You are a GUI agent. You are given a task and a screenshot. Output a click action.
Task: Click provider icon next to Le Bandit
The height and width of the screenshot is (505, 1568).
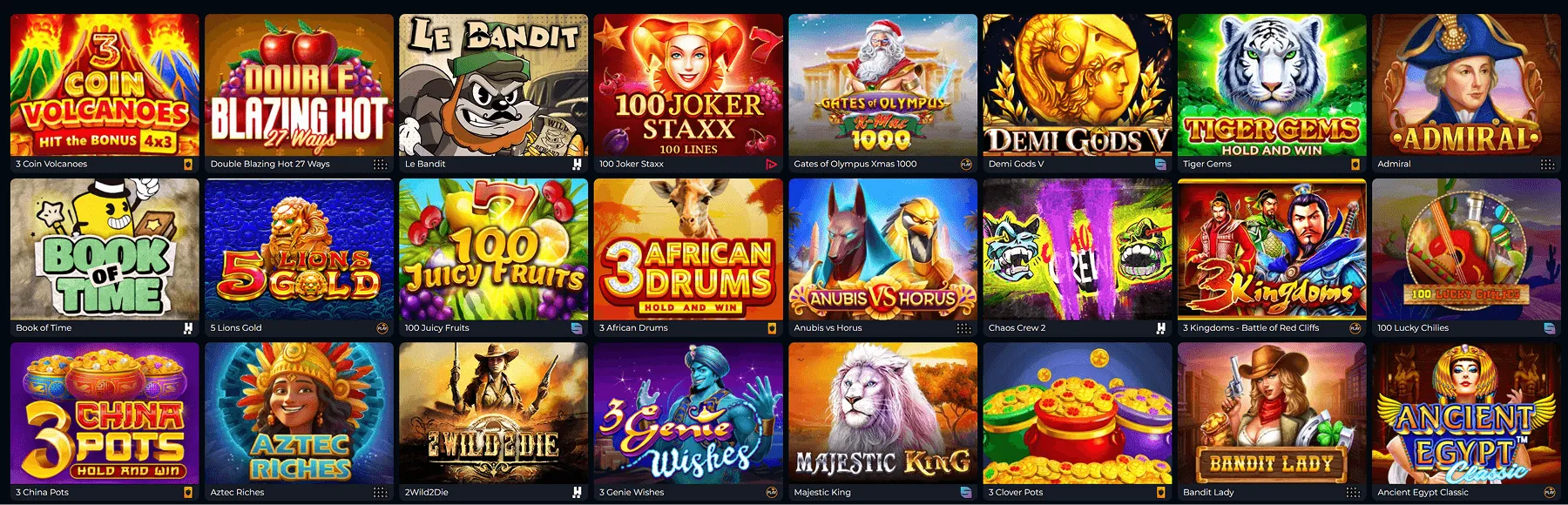pyautogui.click(x=577, y=164)
